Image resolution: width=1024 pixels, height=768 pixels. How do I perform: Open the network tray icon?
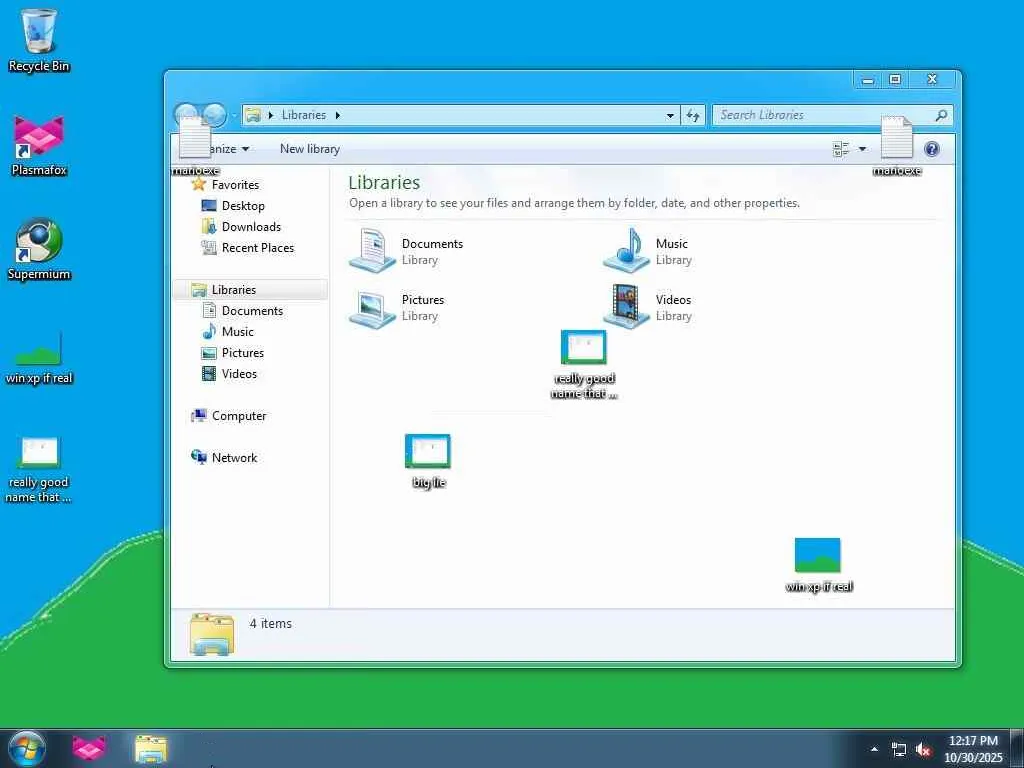click(x=899, y=750)
